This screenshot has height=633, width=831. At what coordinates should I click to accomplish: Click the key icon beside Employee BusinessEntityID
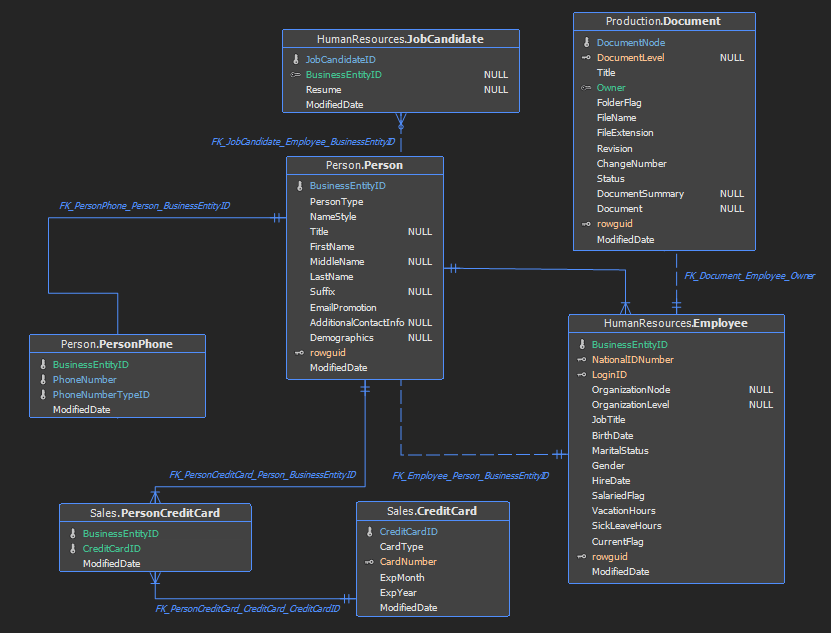tap(582, 345)
